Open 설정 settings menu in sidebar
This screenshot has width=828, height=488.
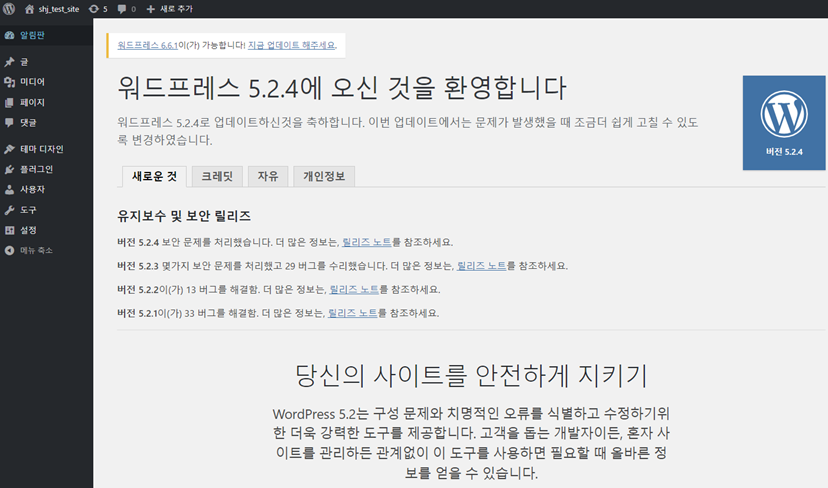[28, 230]
